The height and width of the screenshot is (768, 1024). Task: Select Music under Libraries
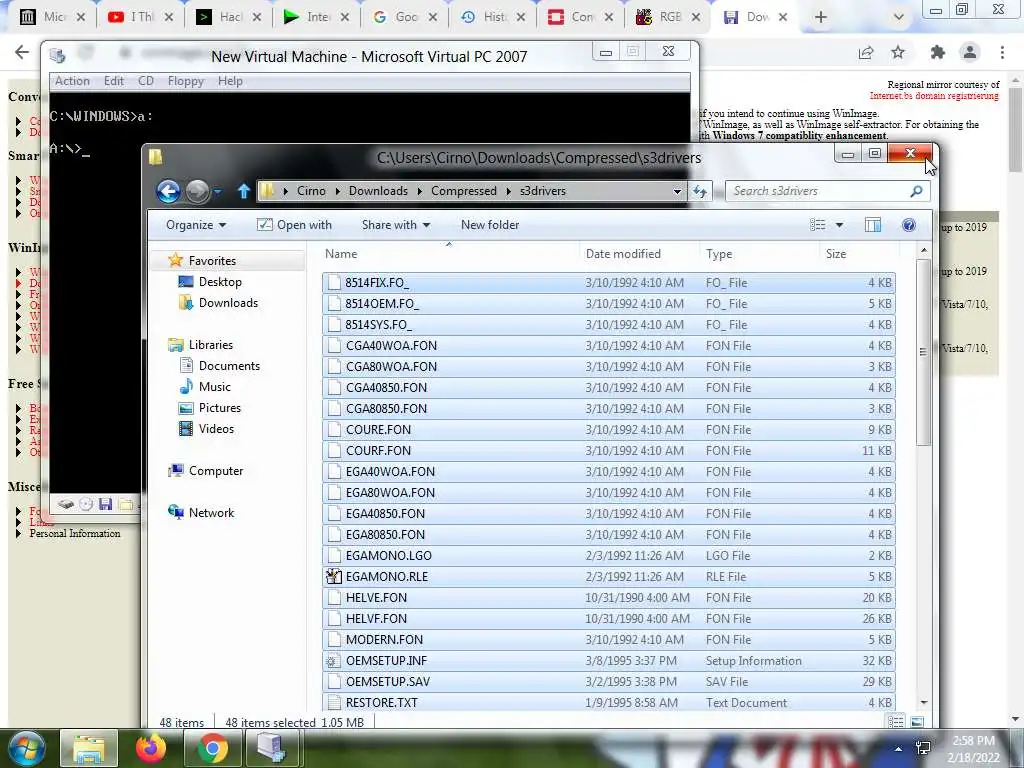pos(214,387)
